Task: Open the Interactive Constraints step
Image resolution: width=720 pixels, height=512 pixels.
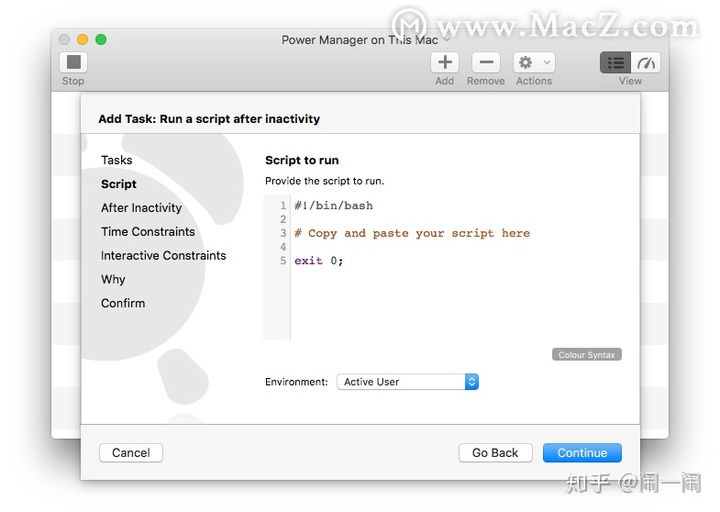Action: coord(163,255)
